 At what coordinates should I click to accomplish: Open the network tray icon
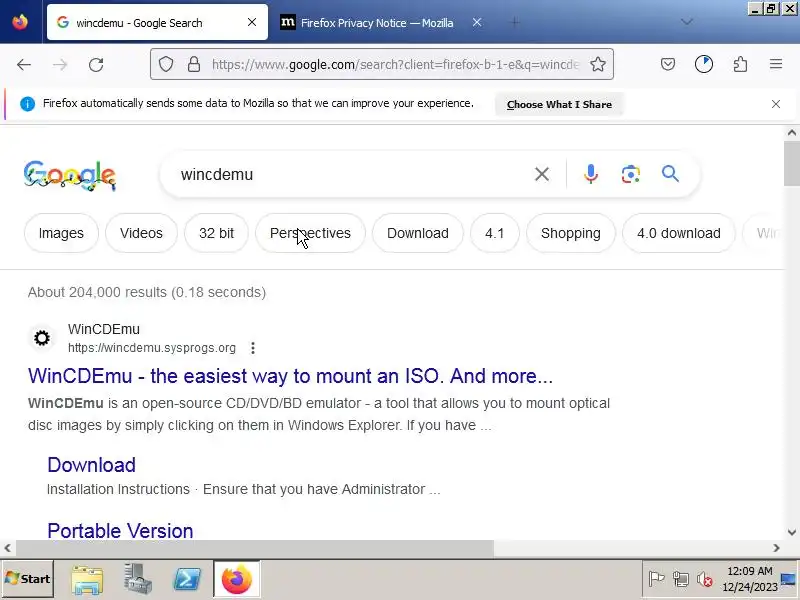click(680, 579)
